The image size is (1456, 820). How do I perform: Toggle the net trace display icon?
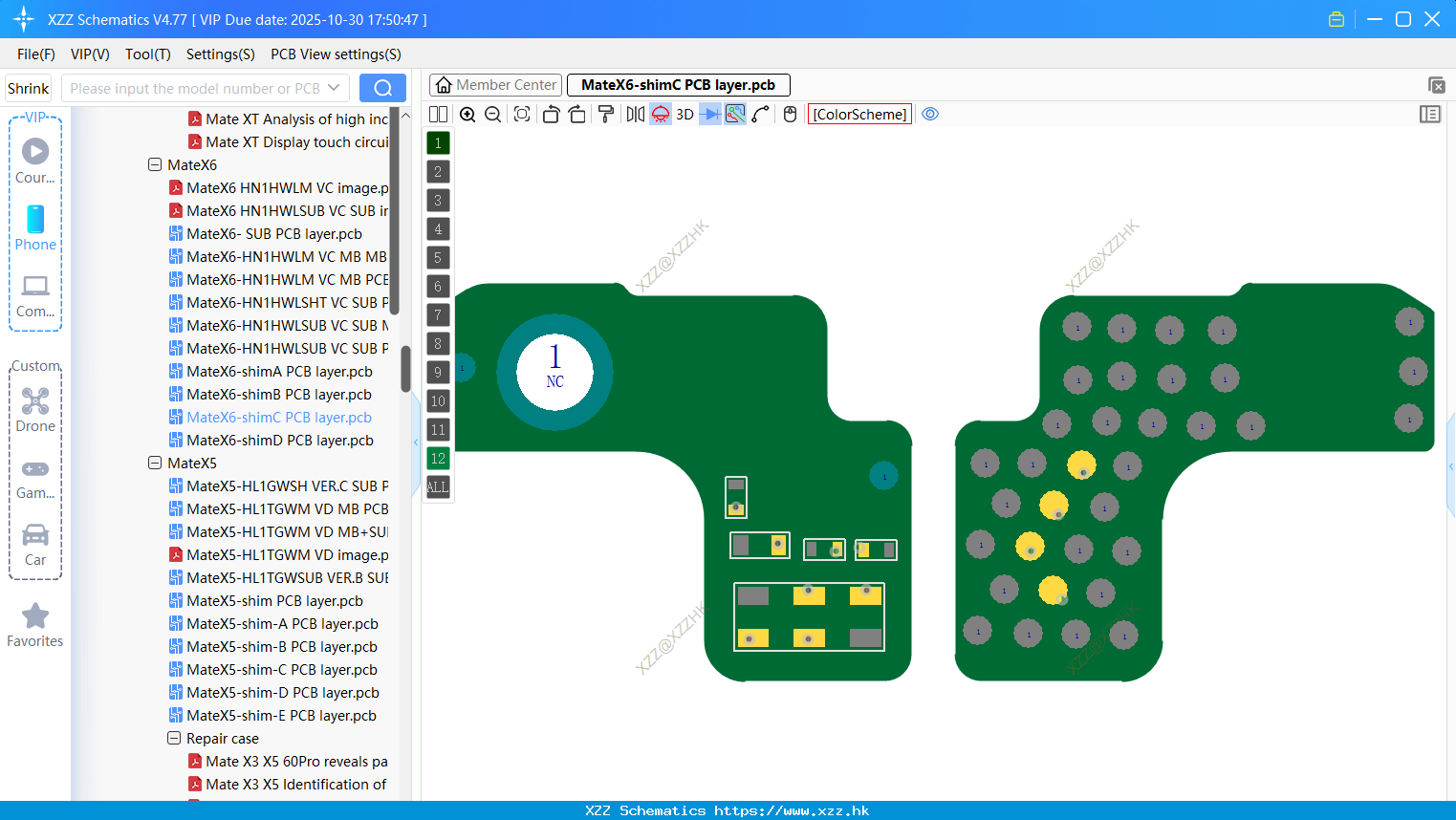pos(735,114)
